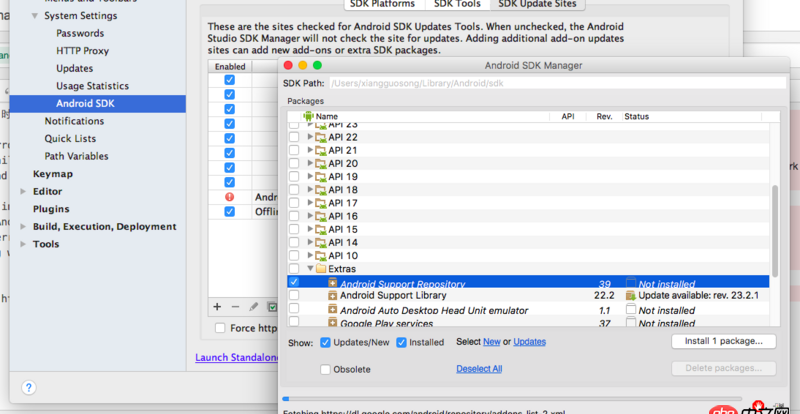Click the fetching progress bar
800x414 pixels.
(x=512, y=399)
